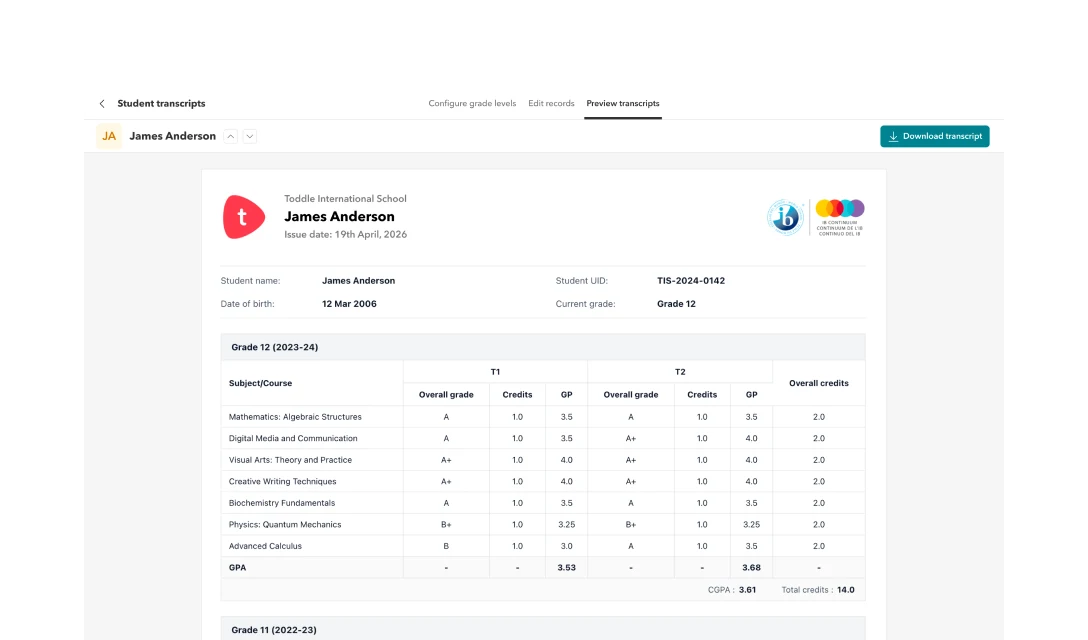Click the issue date 19th April, 2026
1088x640 pixels.
[346, 235]
